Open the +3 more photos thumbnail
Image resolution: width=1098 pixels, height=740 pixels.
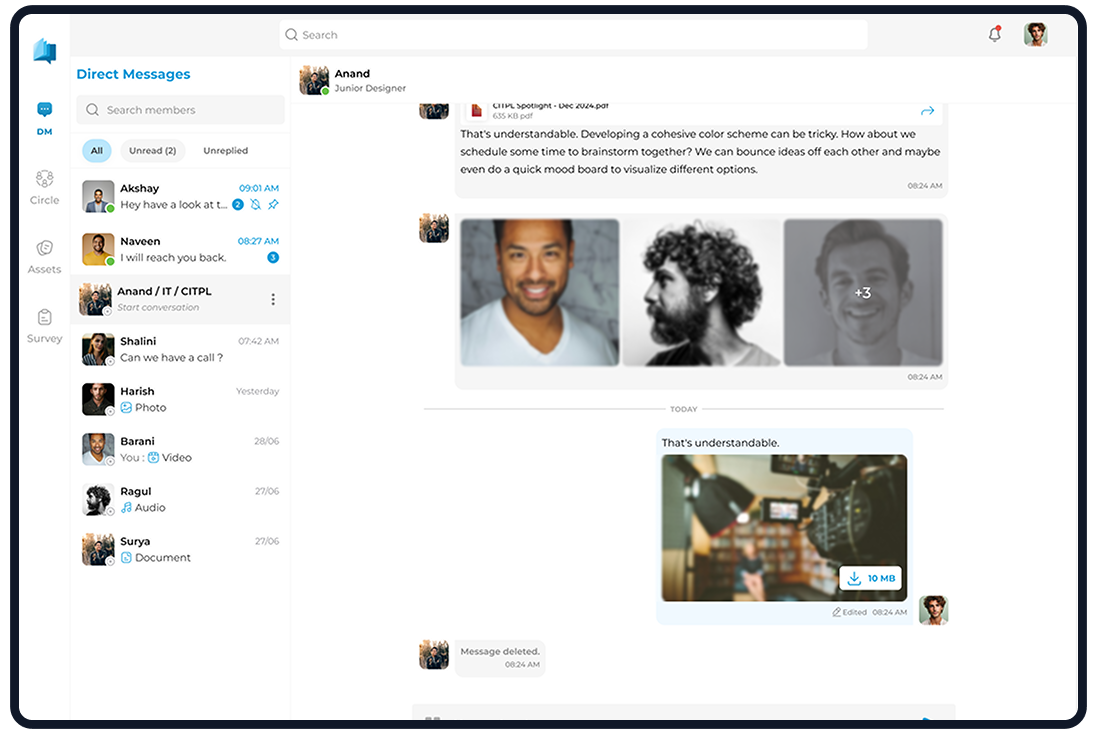point(863,293)
